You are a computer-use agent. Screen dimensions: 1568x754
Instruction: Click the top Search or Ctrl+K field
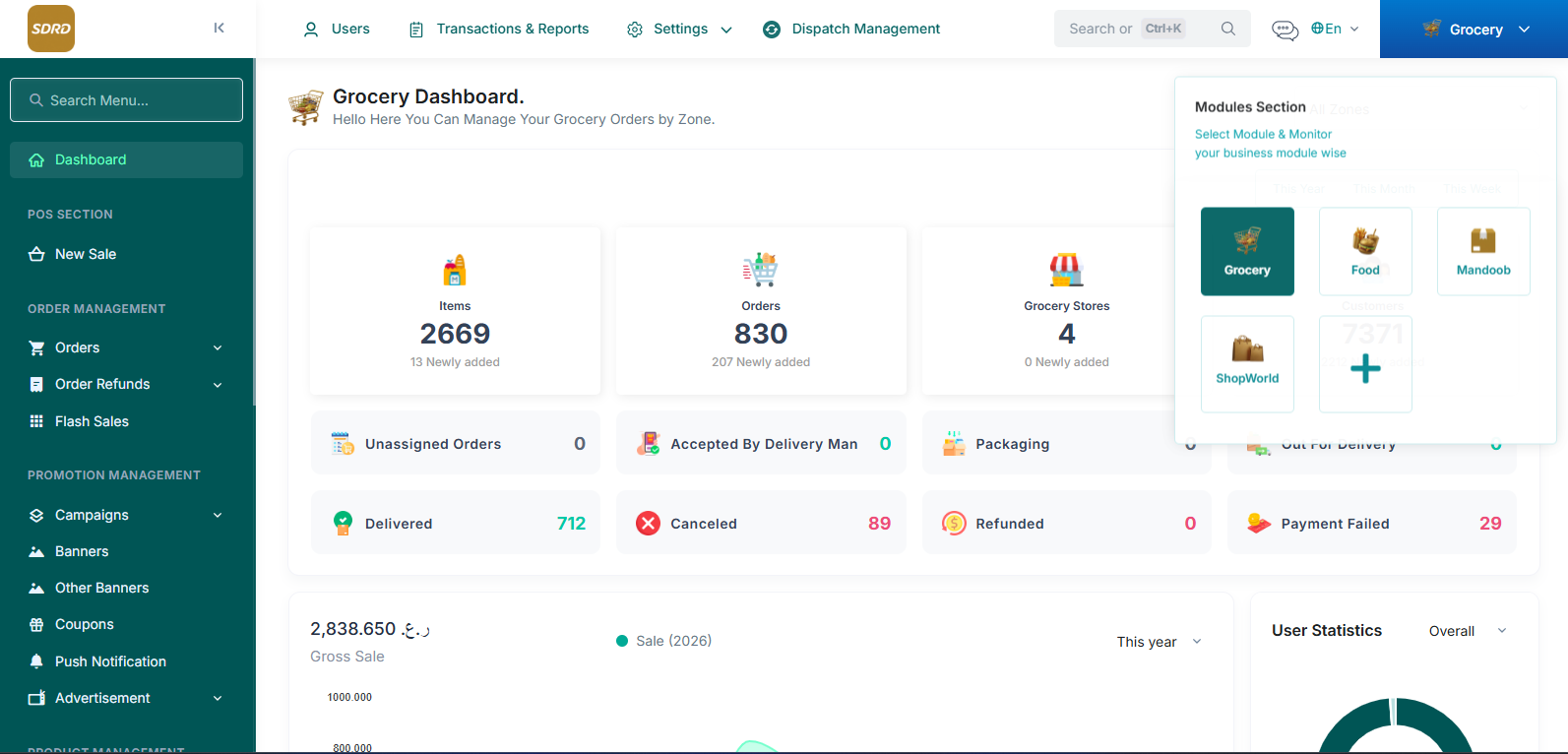pos(1152,29)
